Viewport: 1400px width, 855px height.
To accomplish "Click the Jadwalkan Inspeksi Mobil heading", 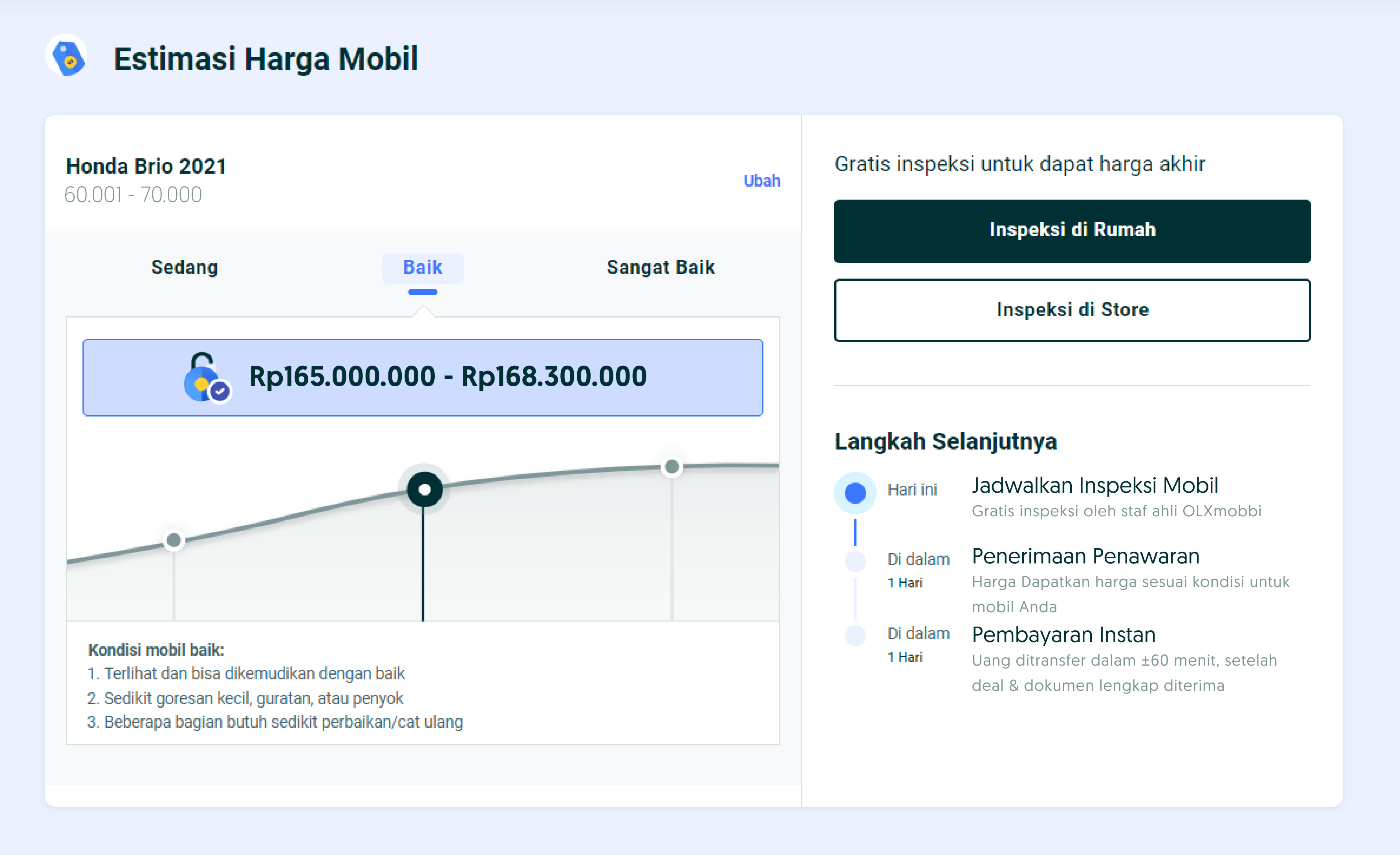I will [x=1094, y=486].
